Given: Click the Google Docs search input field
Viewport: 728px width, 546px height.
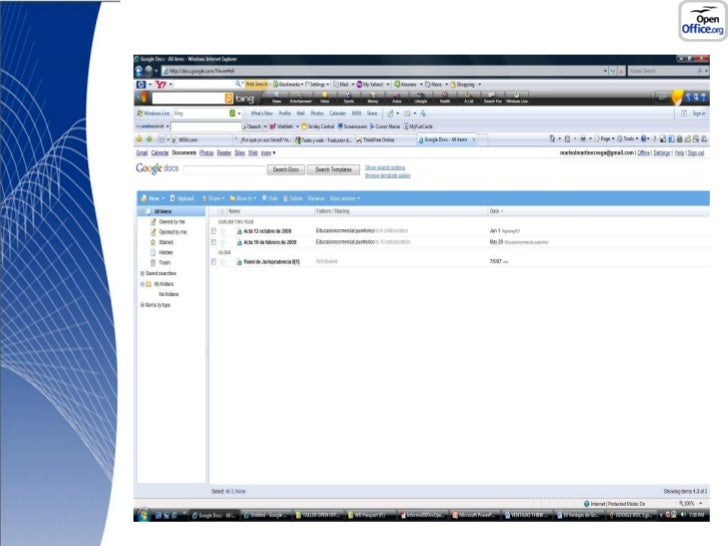Looking at the screenshot, I should [x=224, y=170].
